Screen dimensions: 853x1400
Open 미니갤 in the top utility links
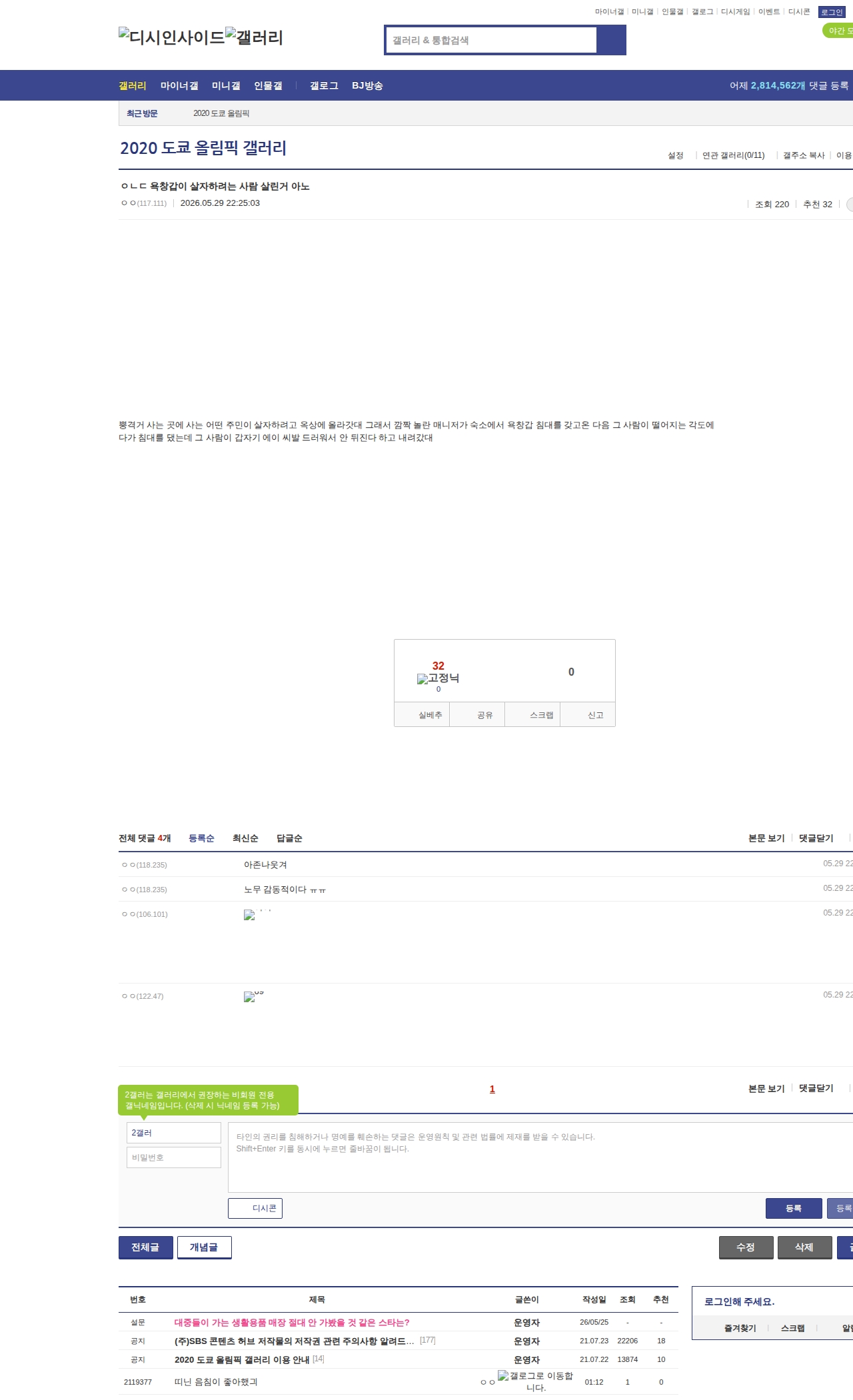642,12
